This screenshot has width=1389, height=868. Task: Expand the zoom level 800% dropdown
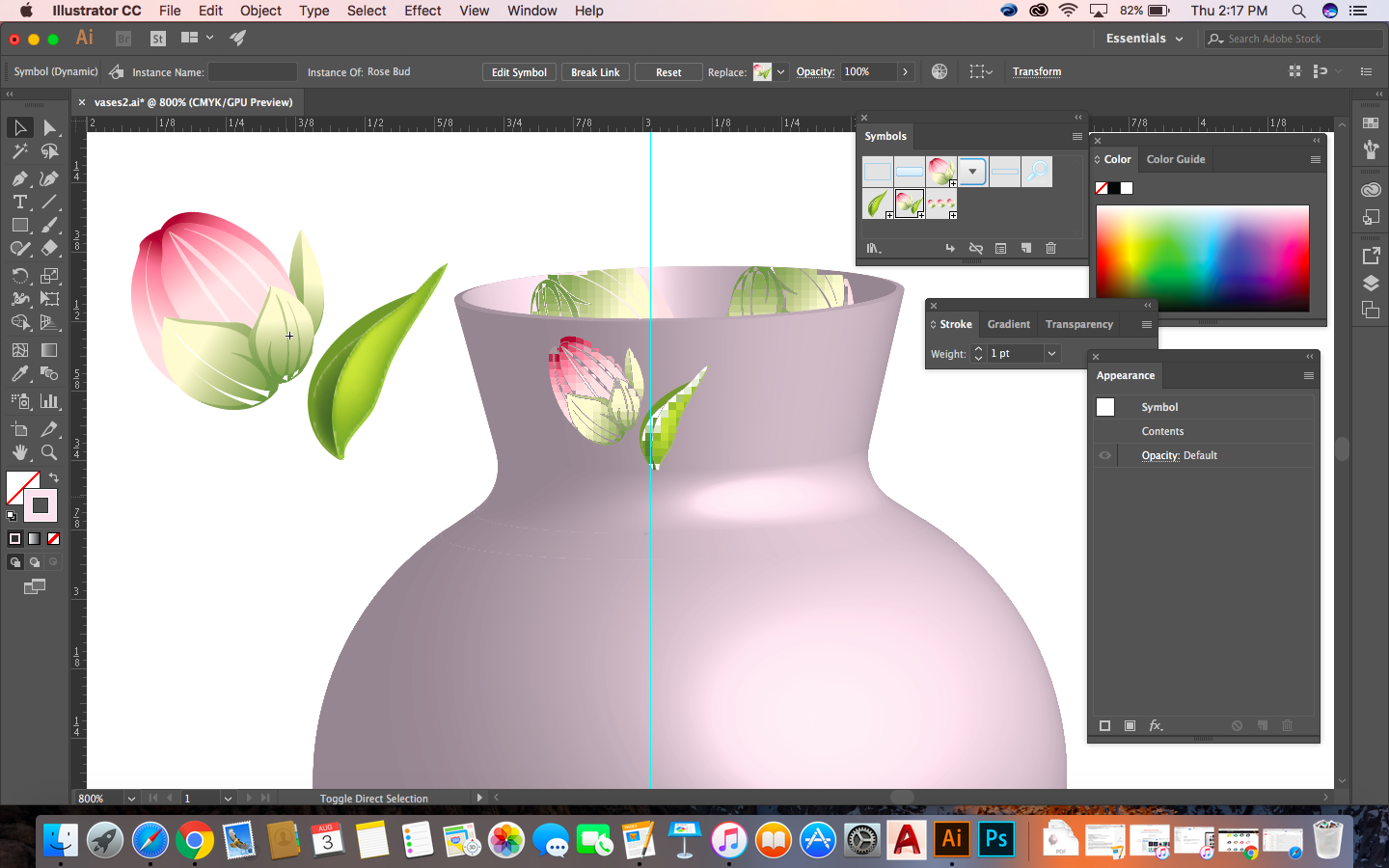pyautogui.click(x=131, y=799)
